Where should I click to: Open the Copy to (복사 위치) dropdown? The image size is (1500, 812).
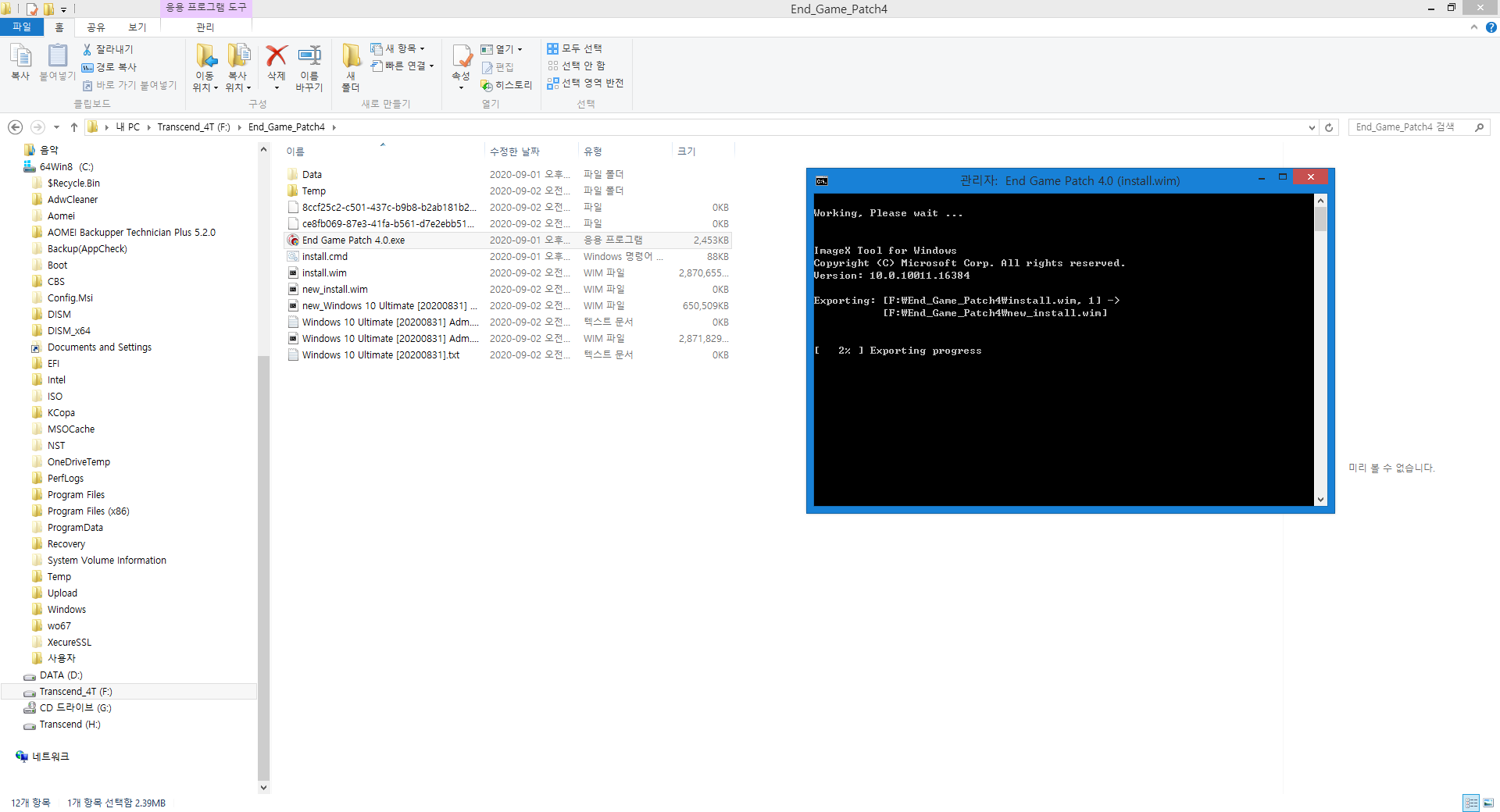point(238,87)
